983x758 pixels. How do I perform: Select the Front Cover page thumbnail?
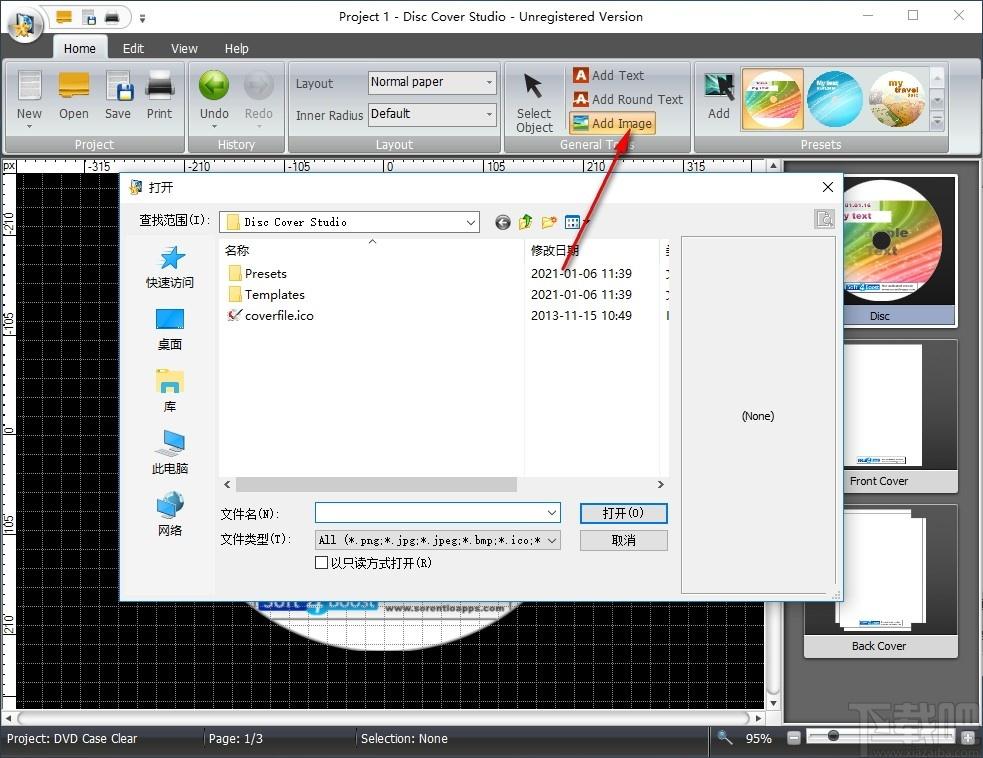click(880, 416)
